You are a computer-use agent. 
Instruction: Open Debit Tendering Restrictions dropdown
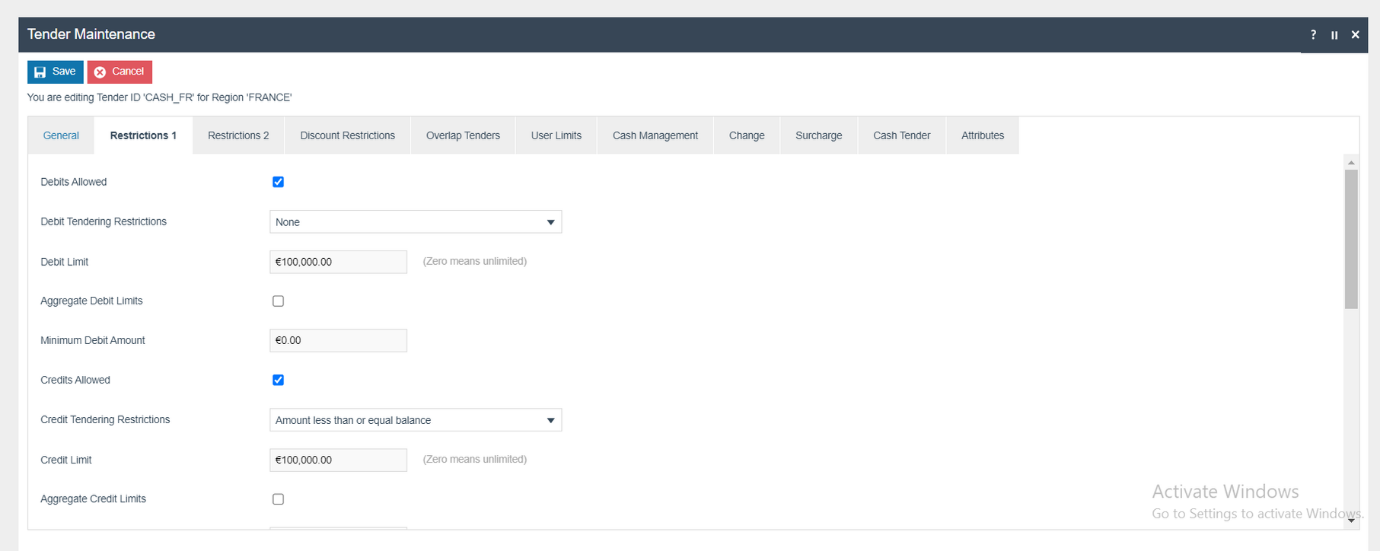[x=415, y=222]
